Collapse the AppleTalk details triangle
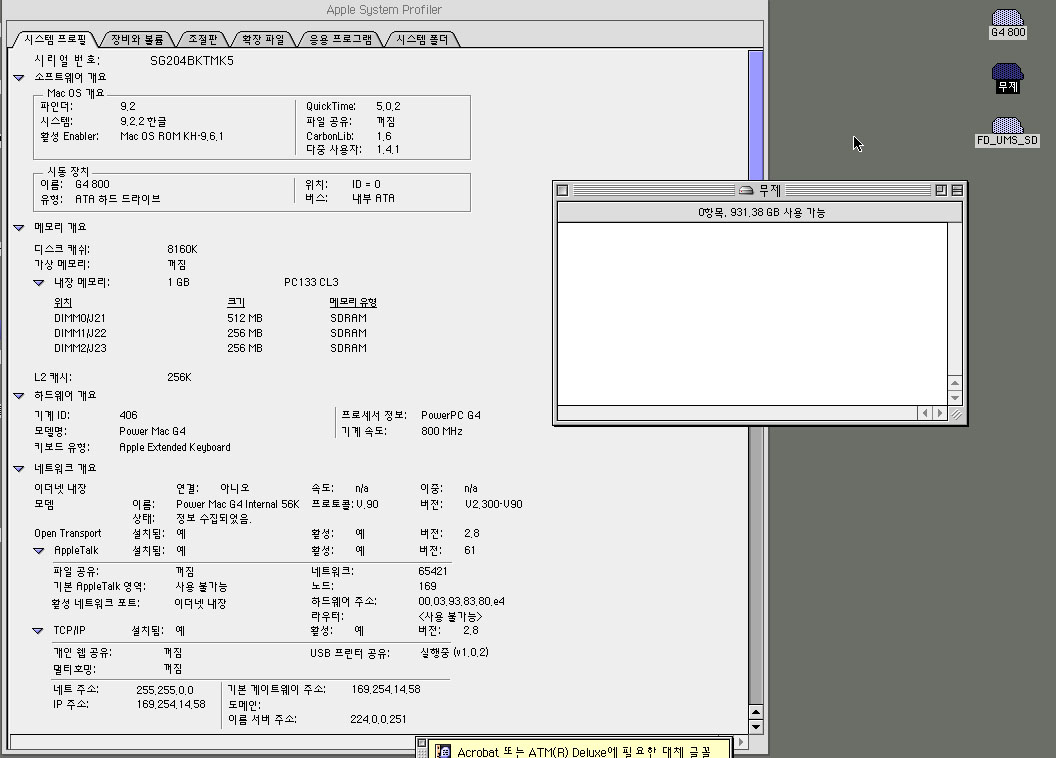The width and height of the screenshot is (1056, 758). coord(39,551)
